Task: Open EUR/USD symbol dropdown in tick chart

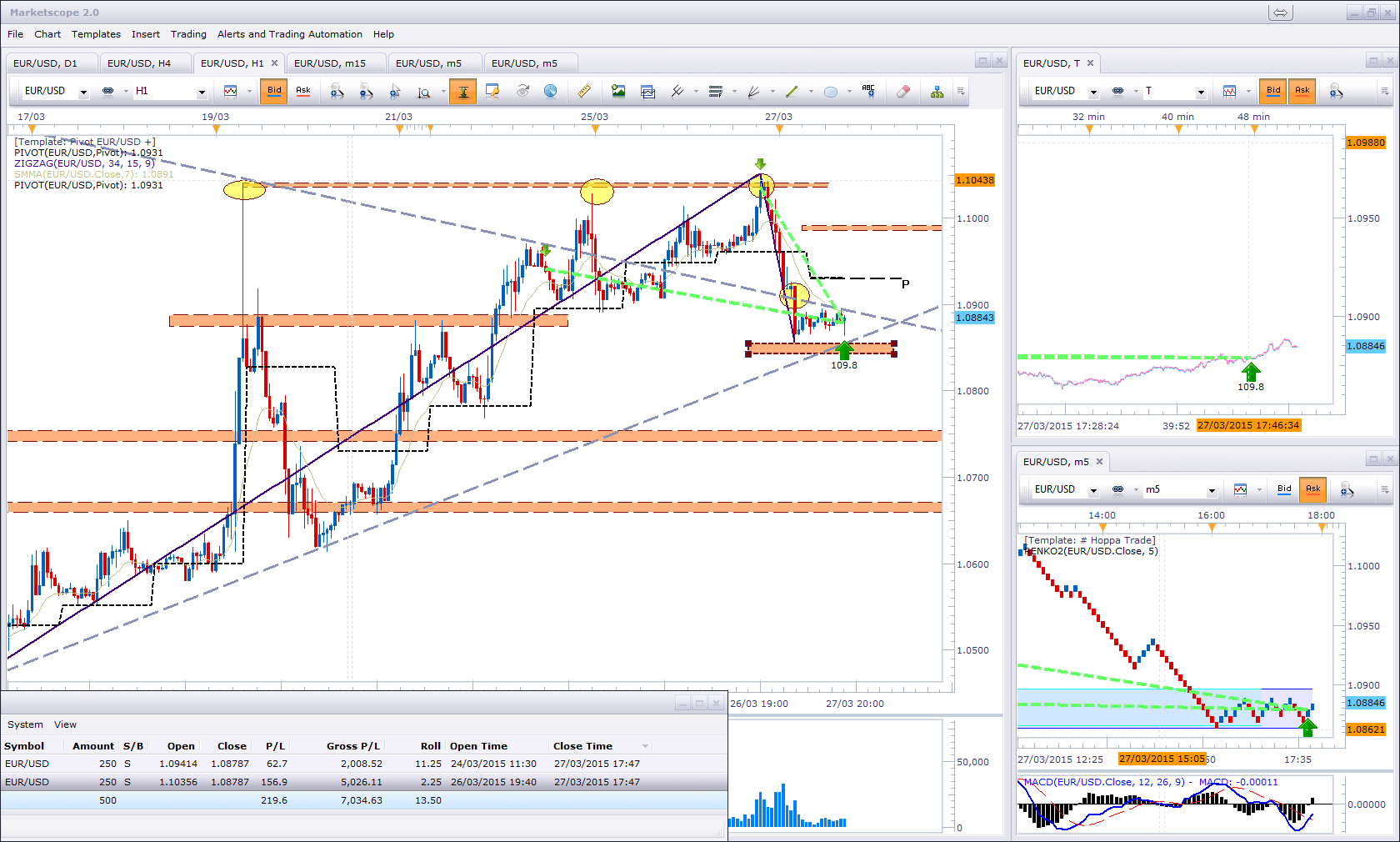Action: 1093,92
